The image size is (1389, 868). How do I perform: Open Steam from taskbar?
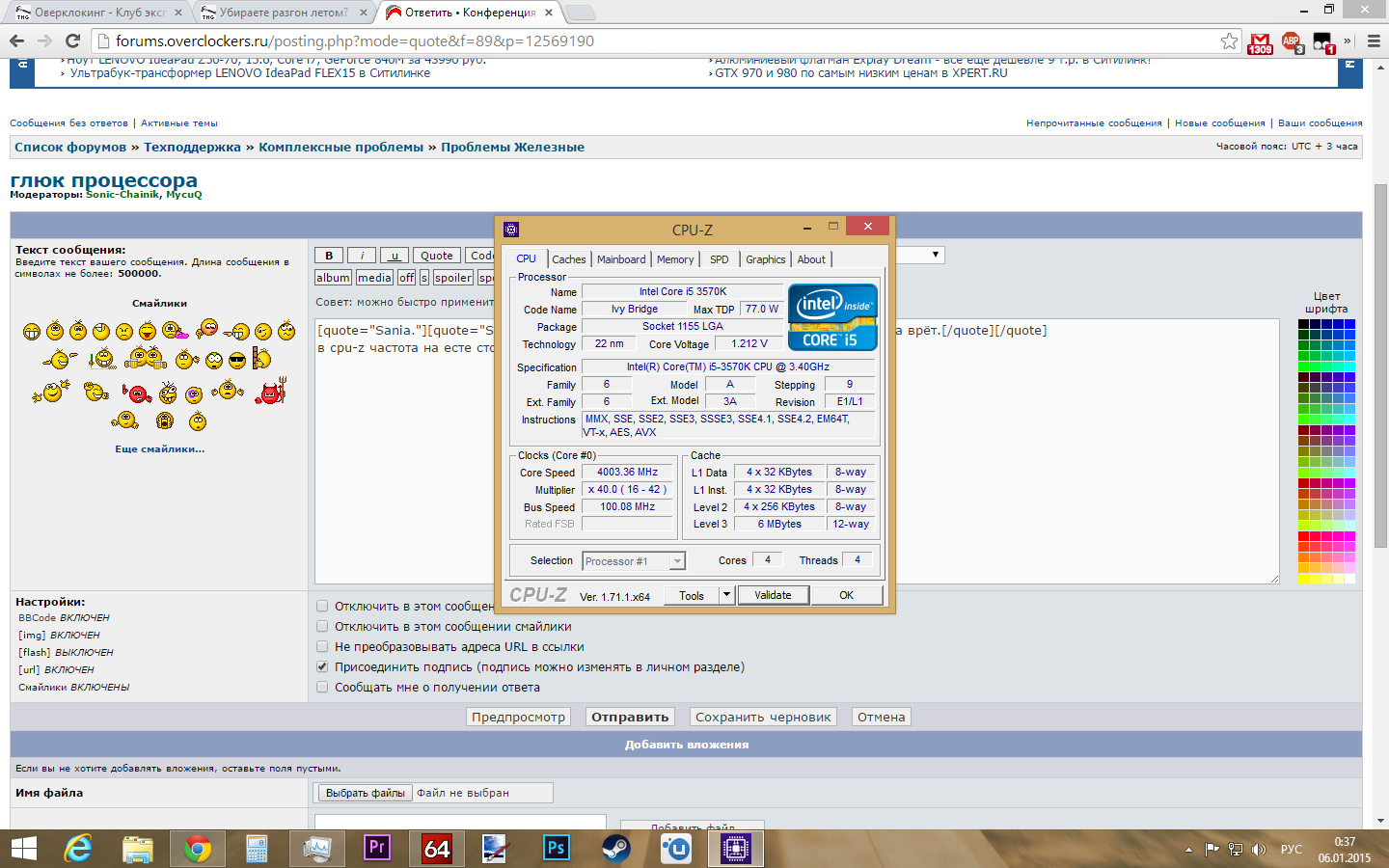(x=616, y=849)
